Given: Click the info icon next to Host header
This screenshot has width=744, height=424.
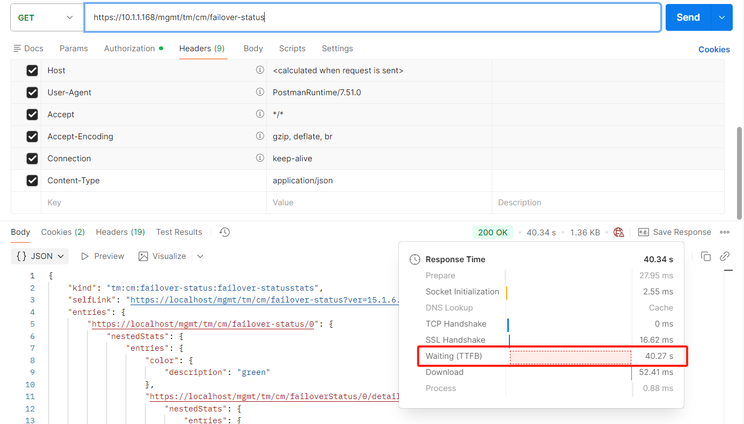Looking at the screenshot, I should 260,71.
